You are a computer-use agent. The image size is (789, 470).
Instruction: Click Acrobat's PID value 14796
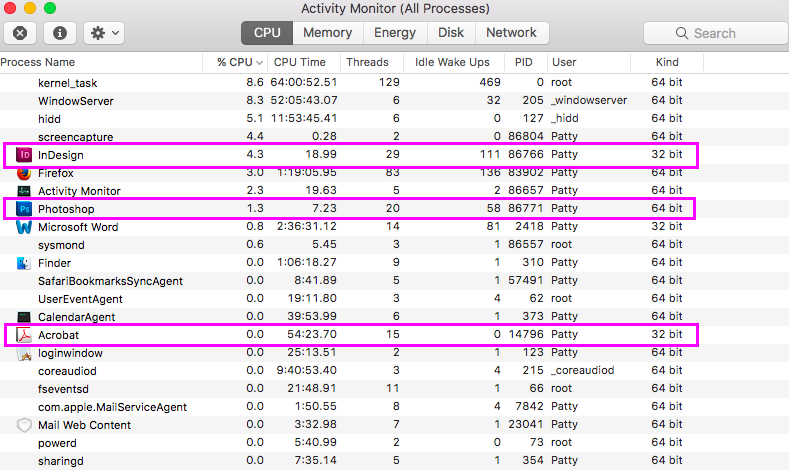click(525, 335)
